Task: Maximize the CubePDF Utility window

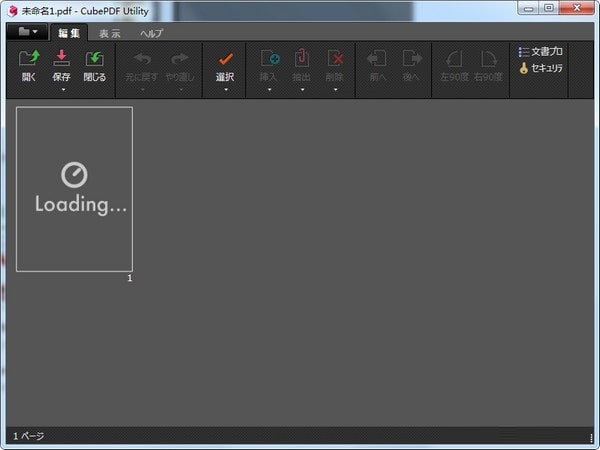Action: tap(549, 7)
